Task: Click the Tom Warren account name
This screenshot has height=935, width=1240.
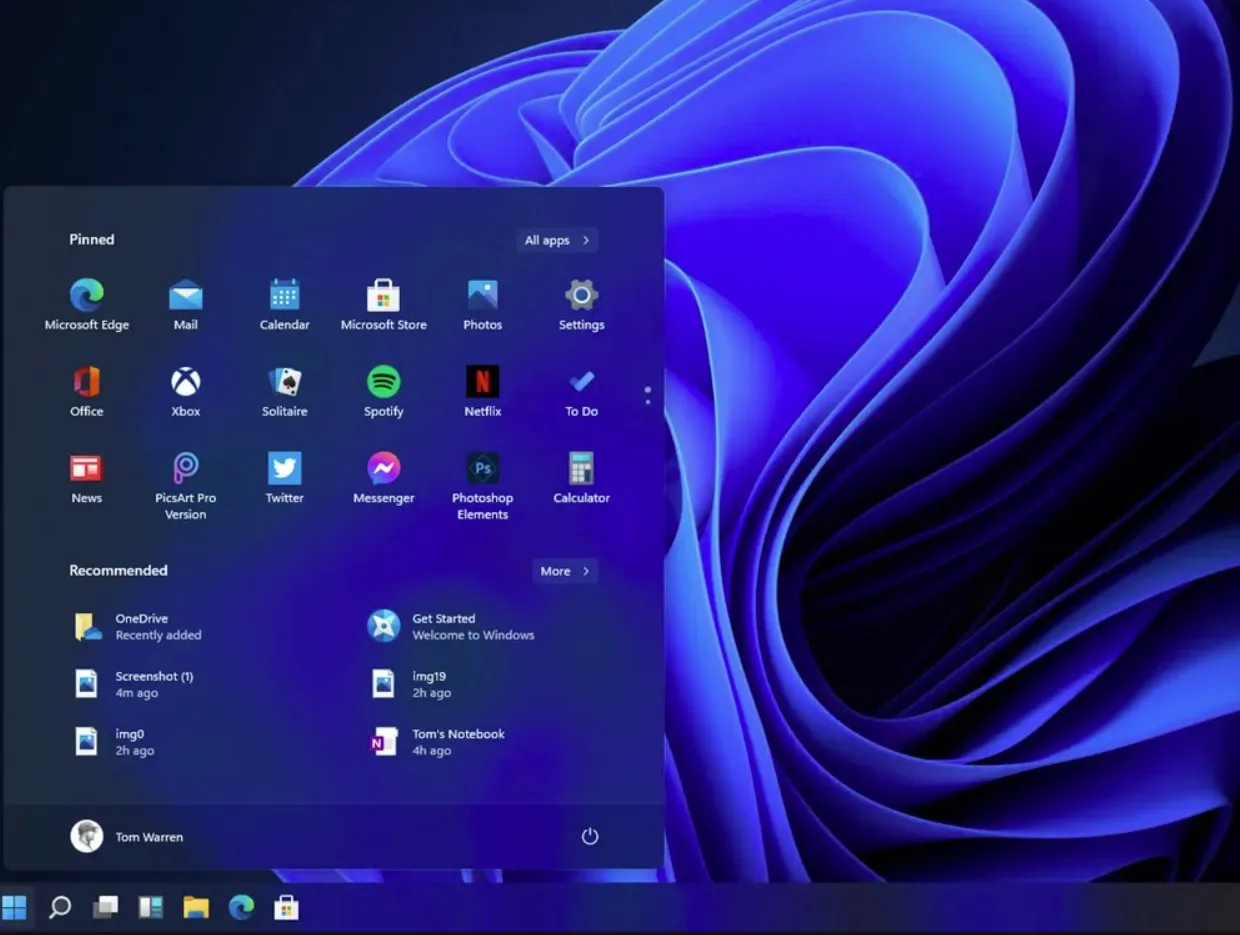Action: click(x=150, y=837)
